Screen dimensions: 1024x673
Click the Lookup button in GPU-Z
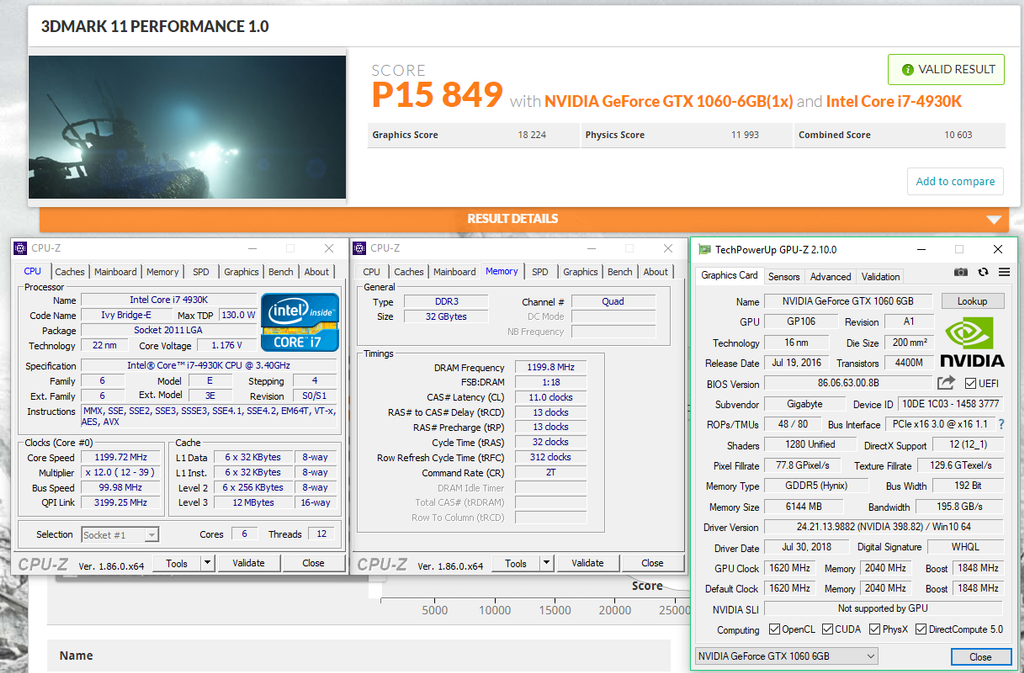coord(972,301)
